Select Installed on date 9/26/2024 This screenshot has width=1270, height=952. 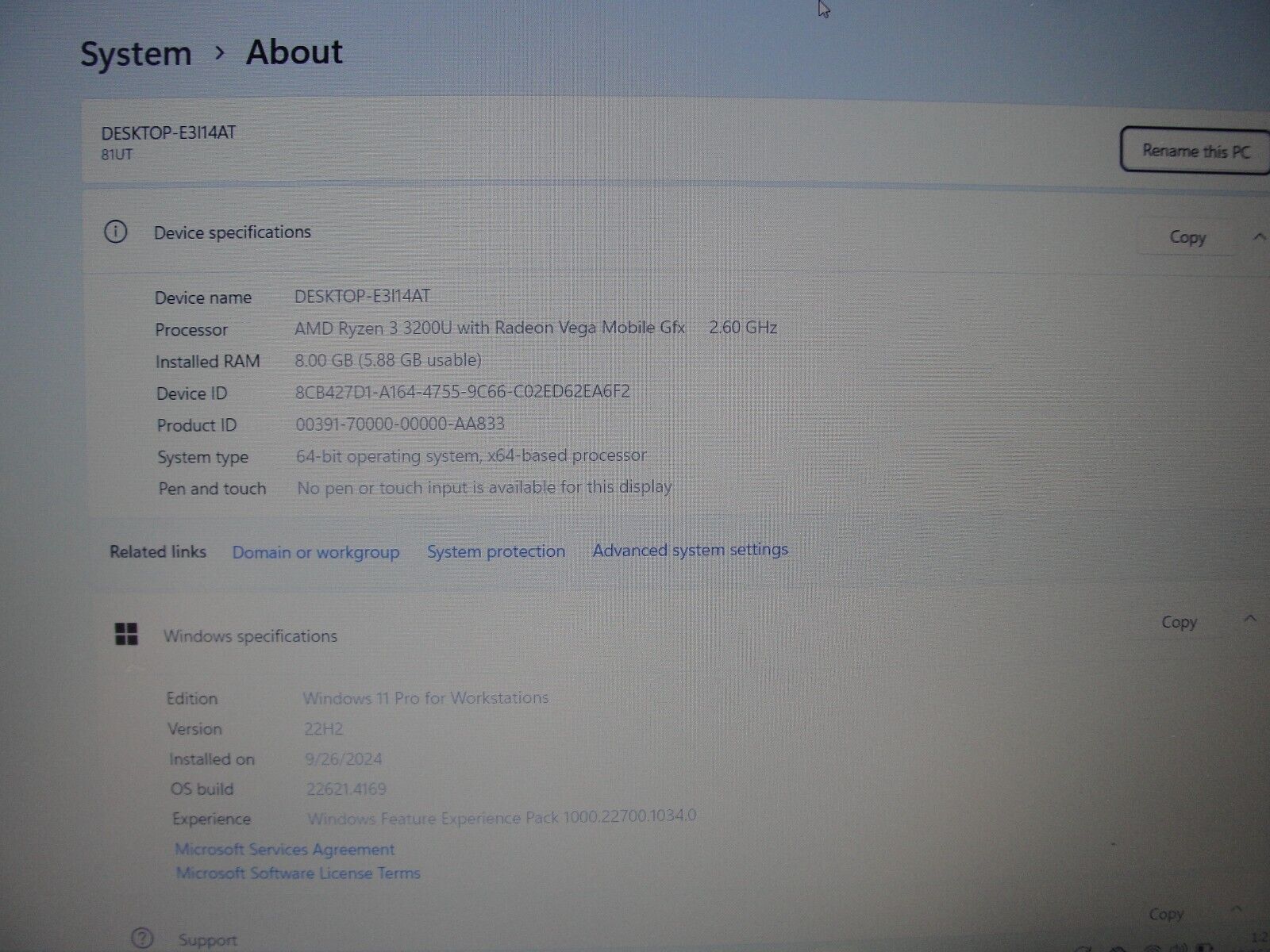344,759
